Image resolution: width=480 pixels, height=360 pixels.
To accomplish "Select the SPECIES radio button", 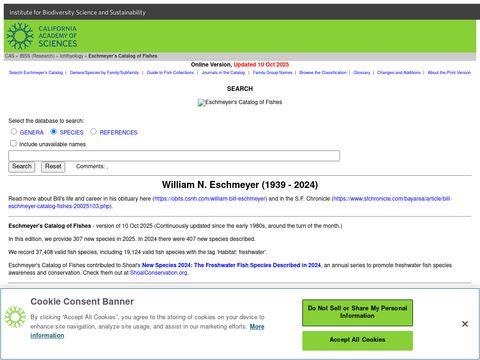I will pyautogui.click(x=53, y=132).
